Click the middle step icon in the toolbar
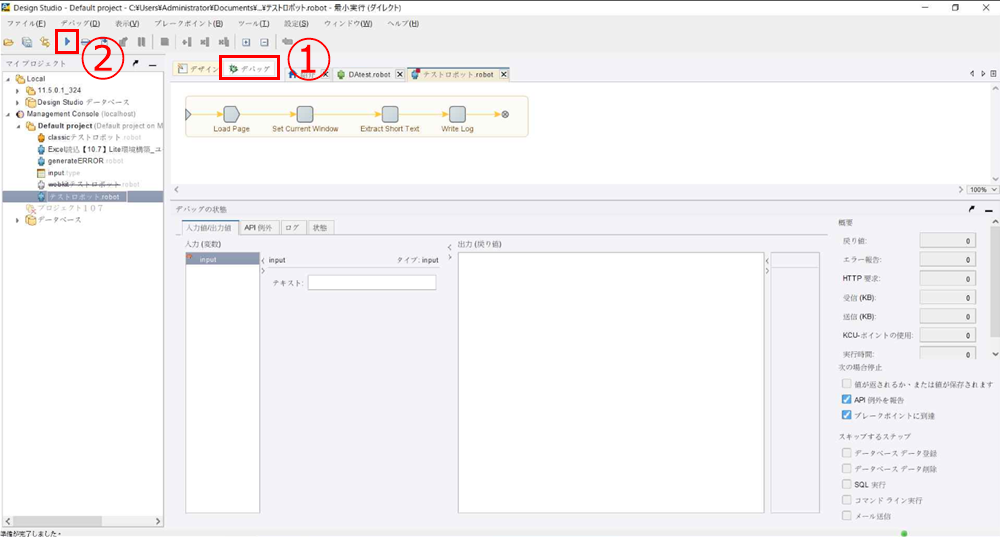This screenshot has height=537, width=1000. [x=205, y=42]
